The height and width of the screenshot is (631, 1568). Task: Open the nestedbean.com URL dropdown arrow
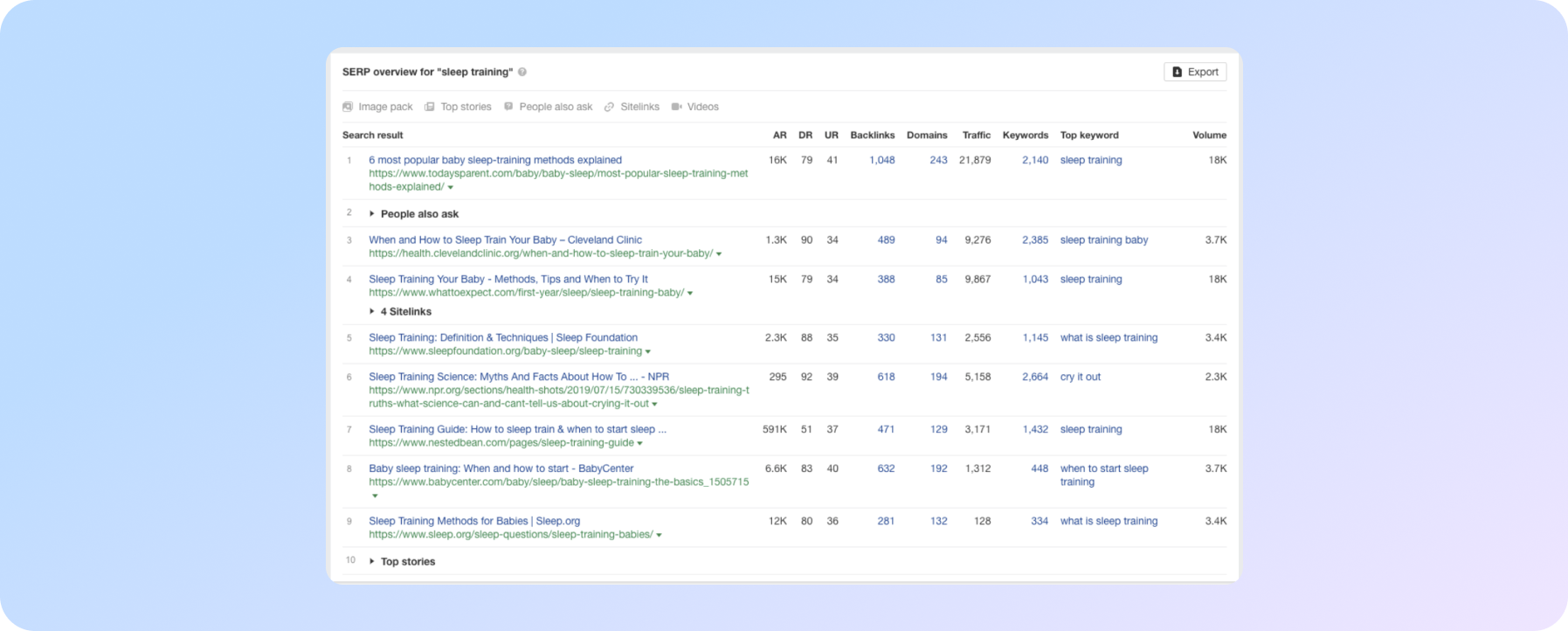pyautogui.click(x=640, y=444)
